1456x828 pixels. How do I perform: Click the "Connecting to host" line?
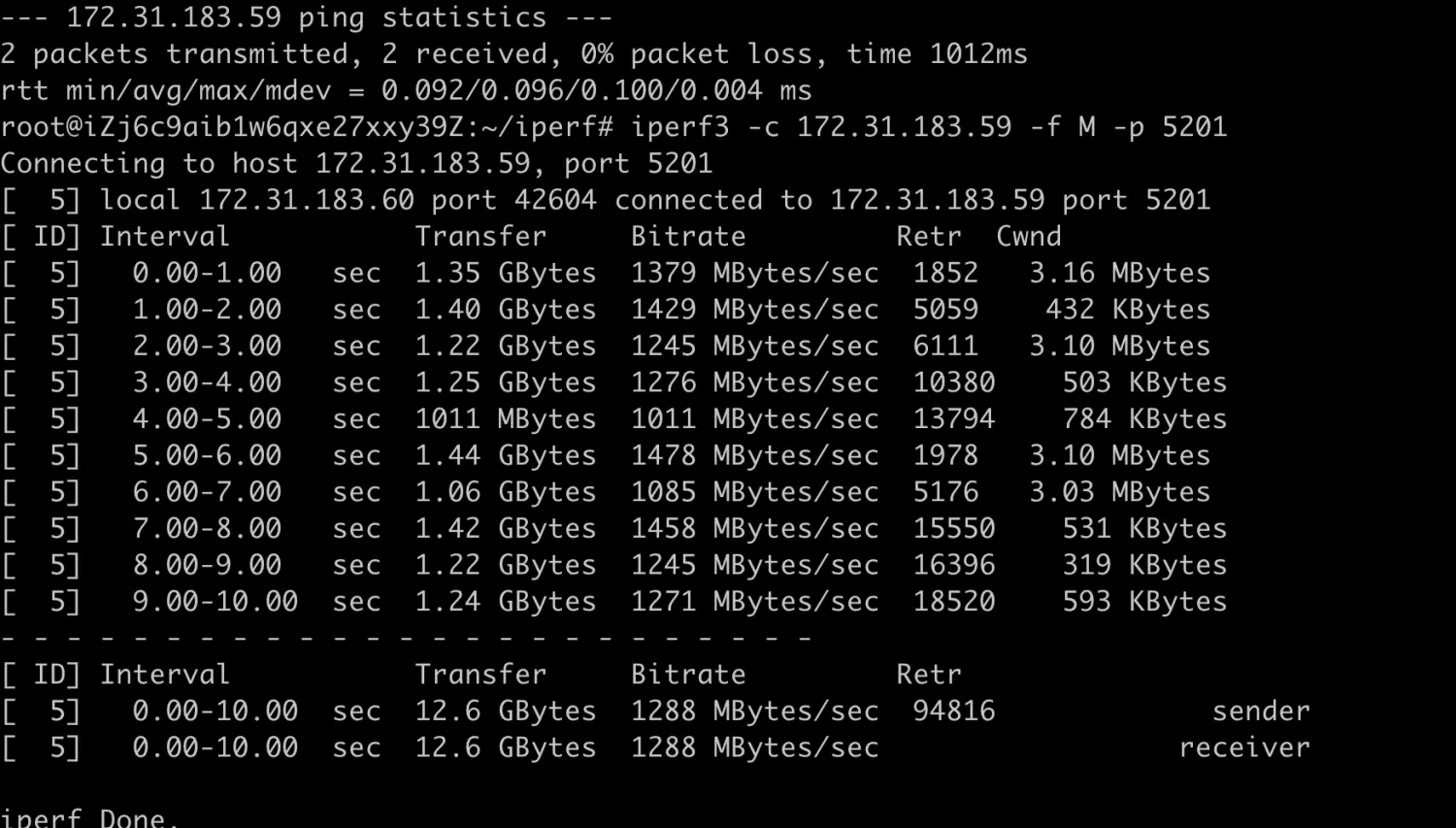point(355,163)
